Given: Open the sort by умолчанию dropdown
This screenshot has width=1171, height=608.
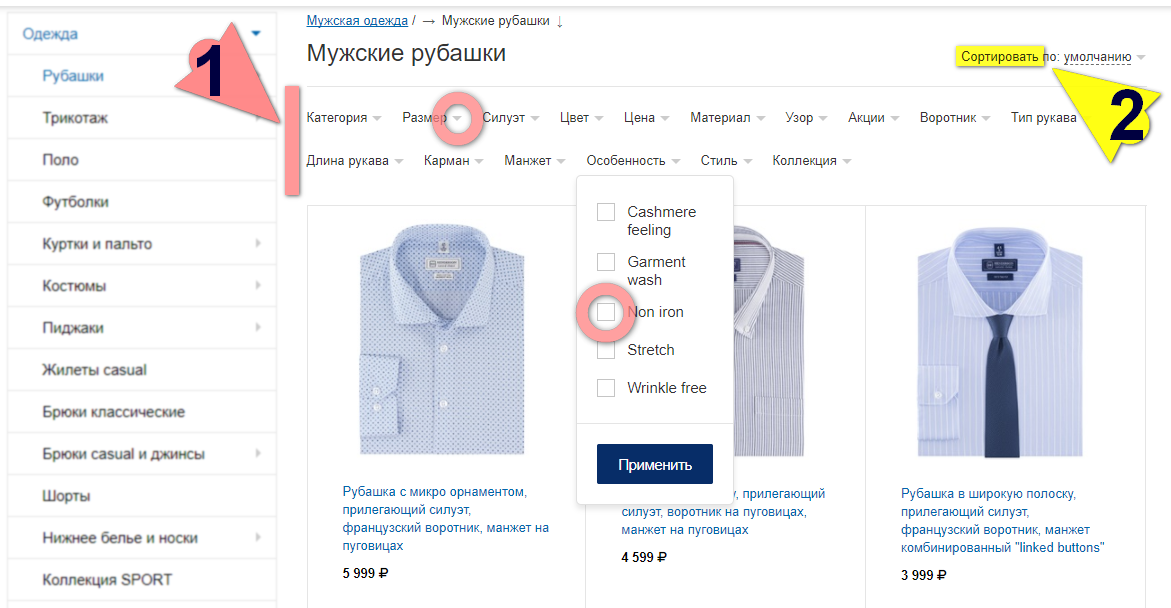Looking at the screenshot, I should 1103,57.
